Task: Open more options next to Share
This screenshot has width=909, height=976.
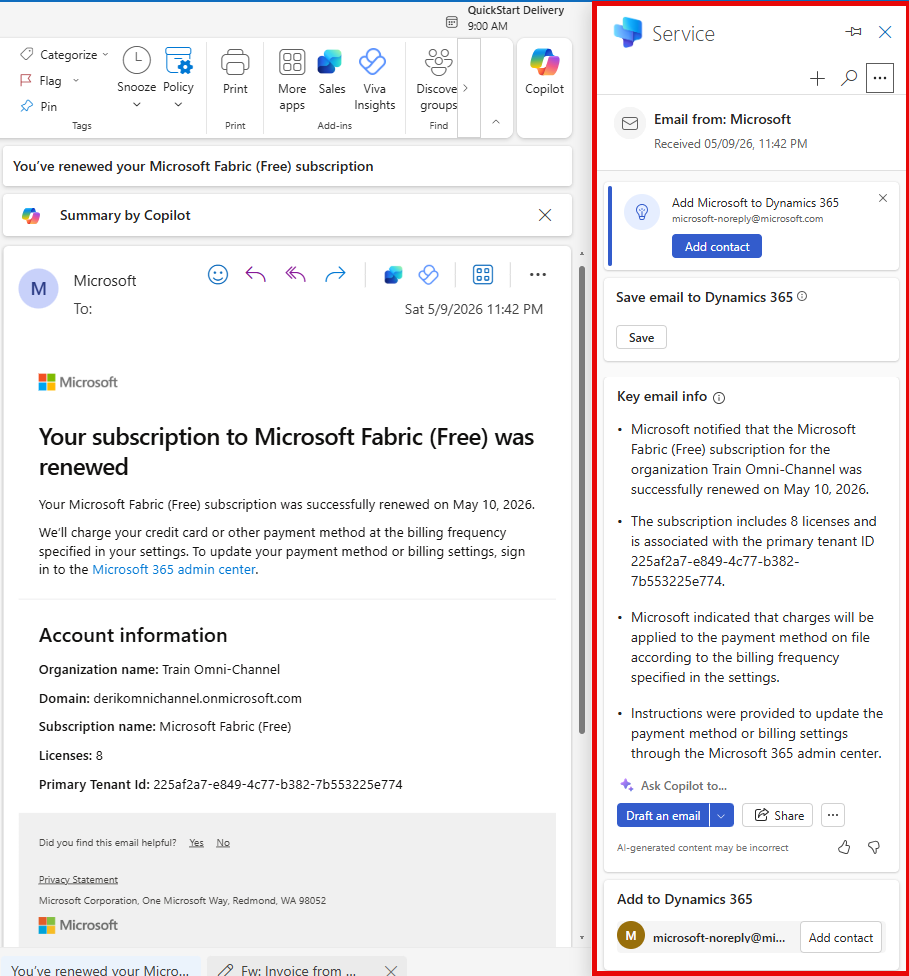Action: (832, 815)
